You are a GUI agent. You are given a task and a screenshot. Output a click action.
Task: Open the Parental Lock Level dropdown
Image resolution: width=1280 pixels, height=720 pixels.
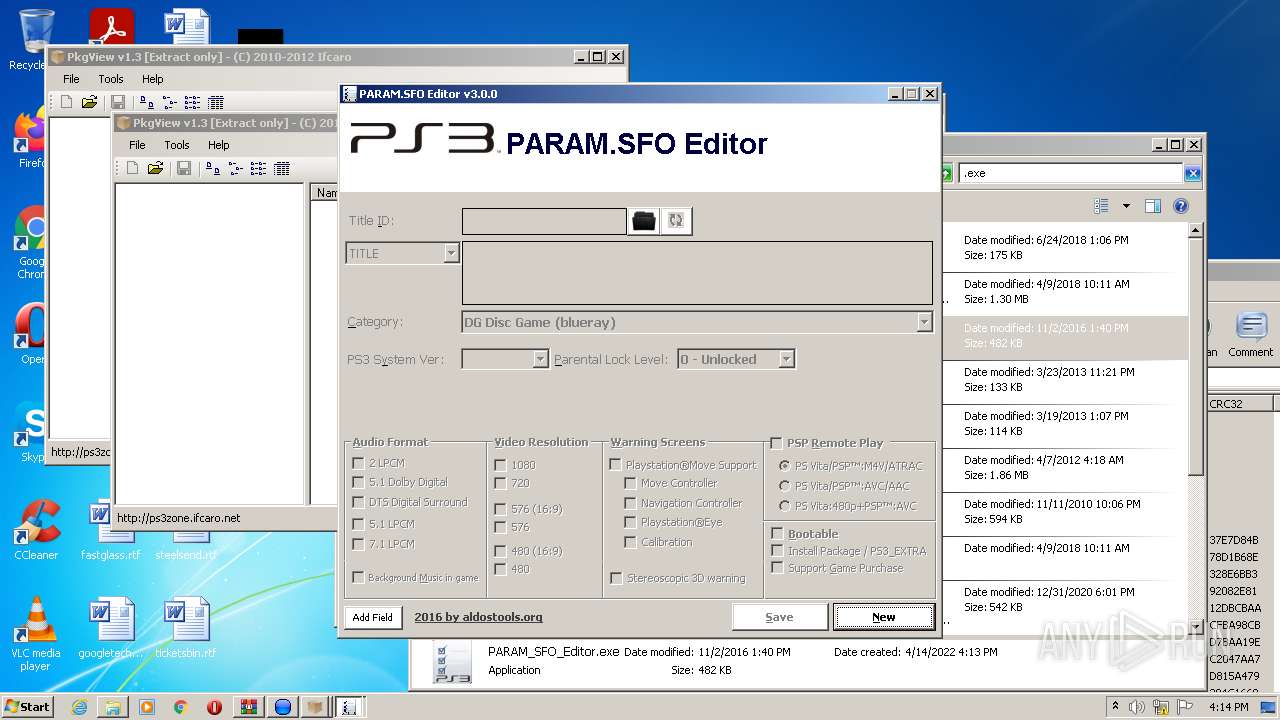point(786,359)
